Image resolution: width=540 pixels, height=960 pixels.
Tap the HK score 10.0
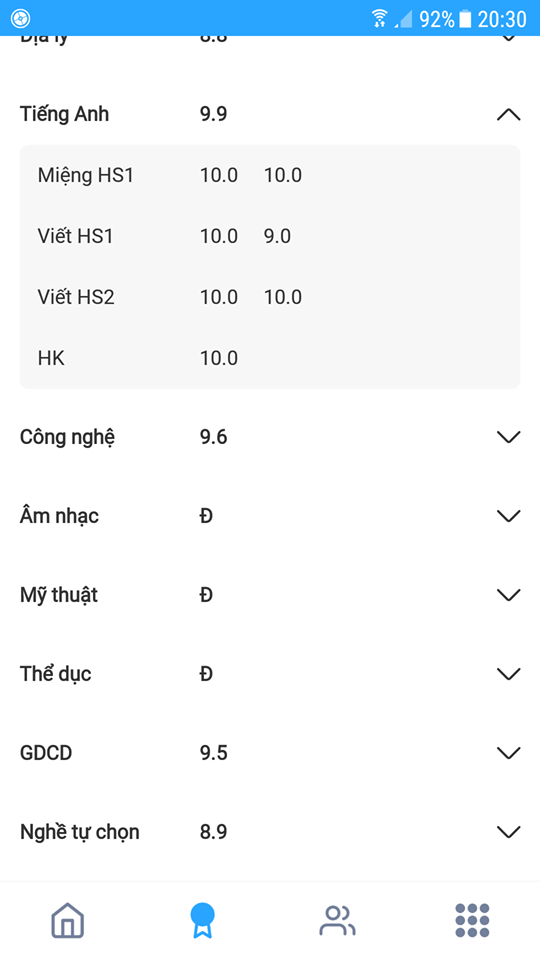[219, 358]
